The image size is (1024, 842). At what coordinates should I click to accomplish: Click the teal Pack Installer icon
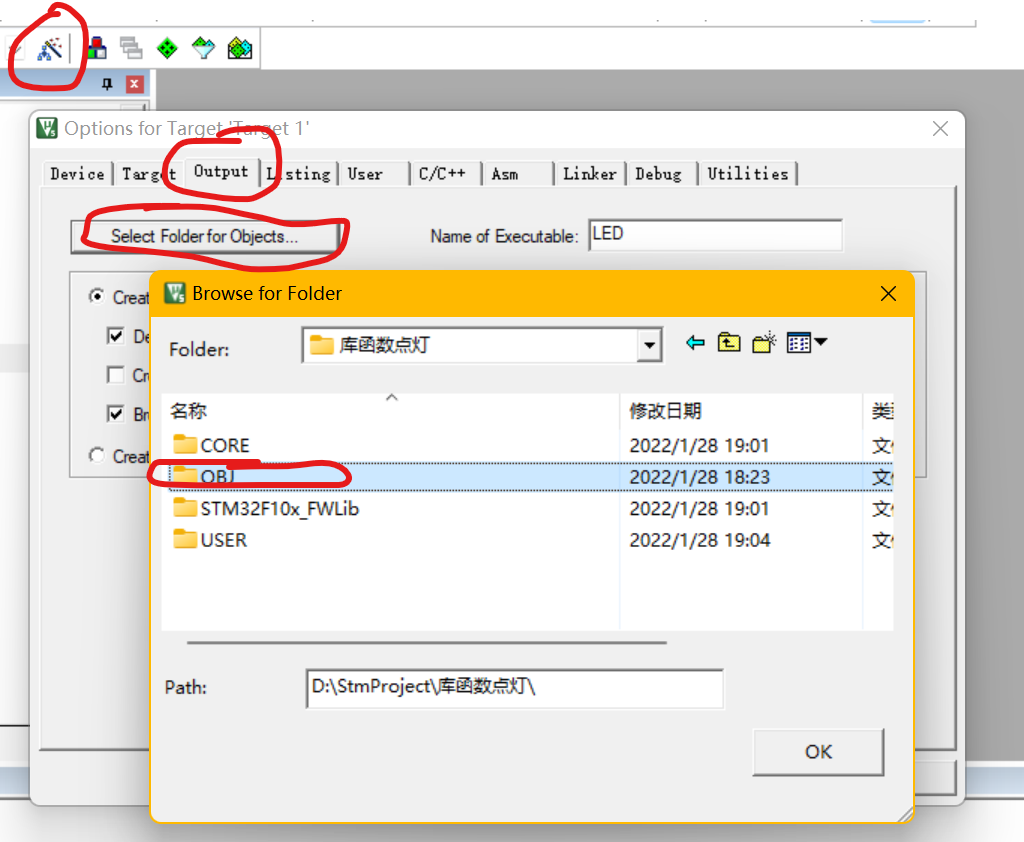(203, 48)
